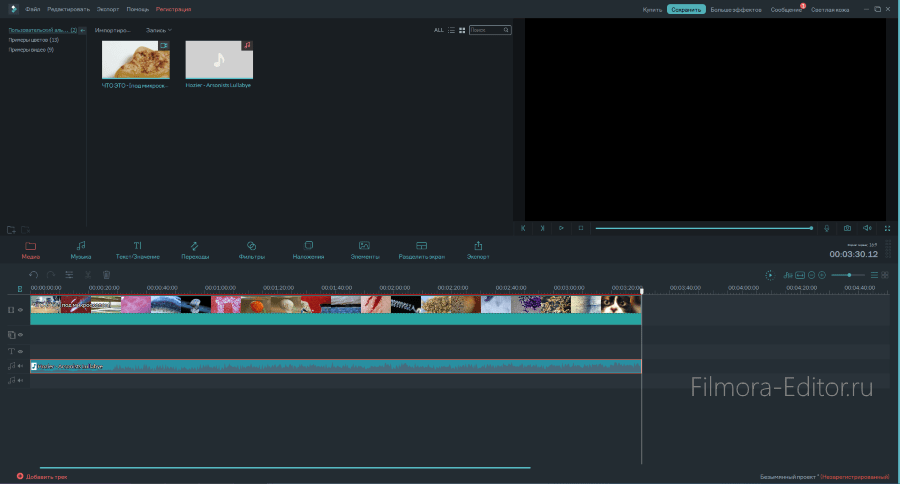Click the Регистрация link

click(x=173, y=8)
